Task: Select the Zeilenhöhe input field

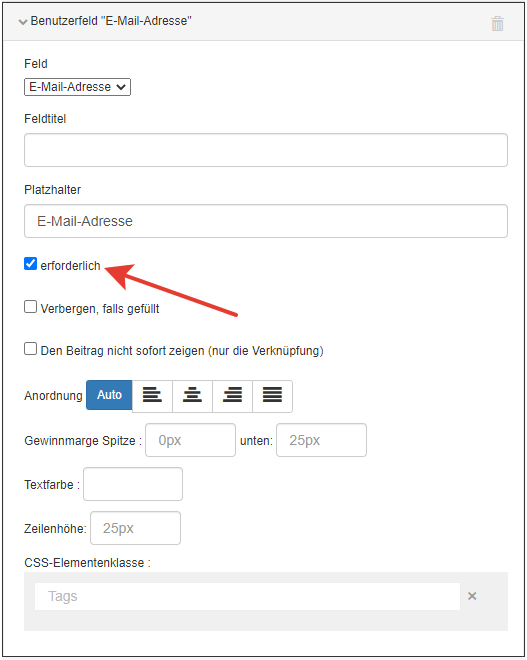Action: click(136, 528)
